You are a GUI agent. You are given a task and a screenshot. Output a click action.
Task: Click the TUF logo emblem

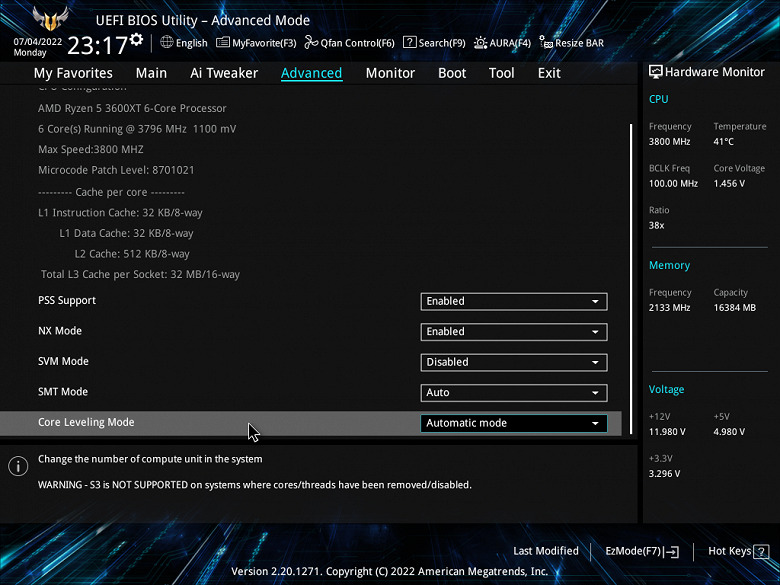pos(50,19)
